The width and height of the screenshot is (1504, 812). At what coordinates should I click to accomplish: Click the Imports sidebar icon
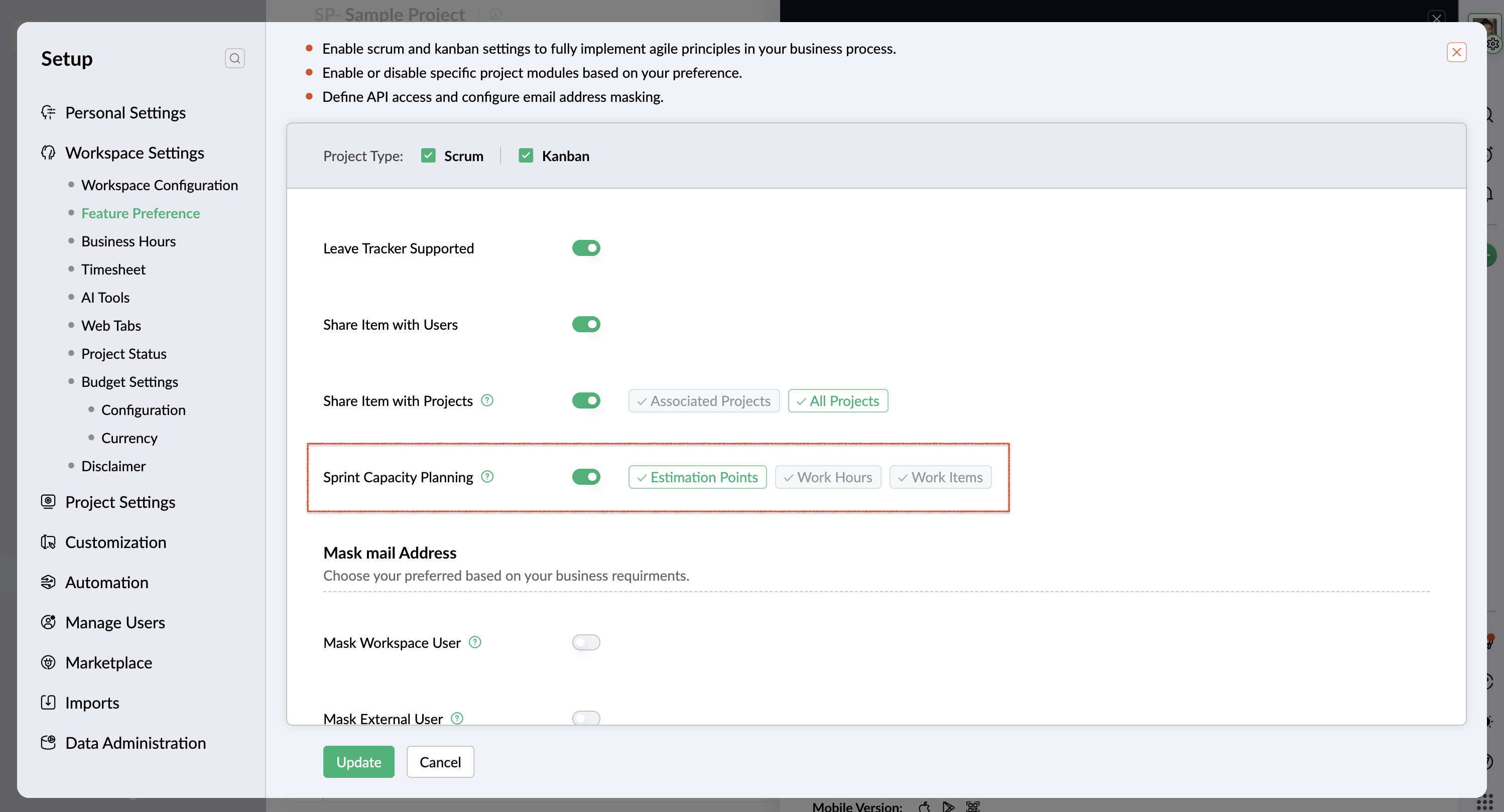pyautogui.click(x=49, y=703)
